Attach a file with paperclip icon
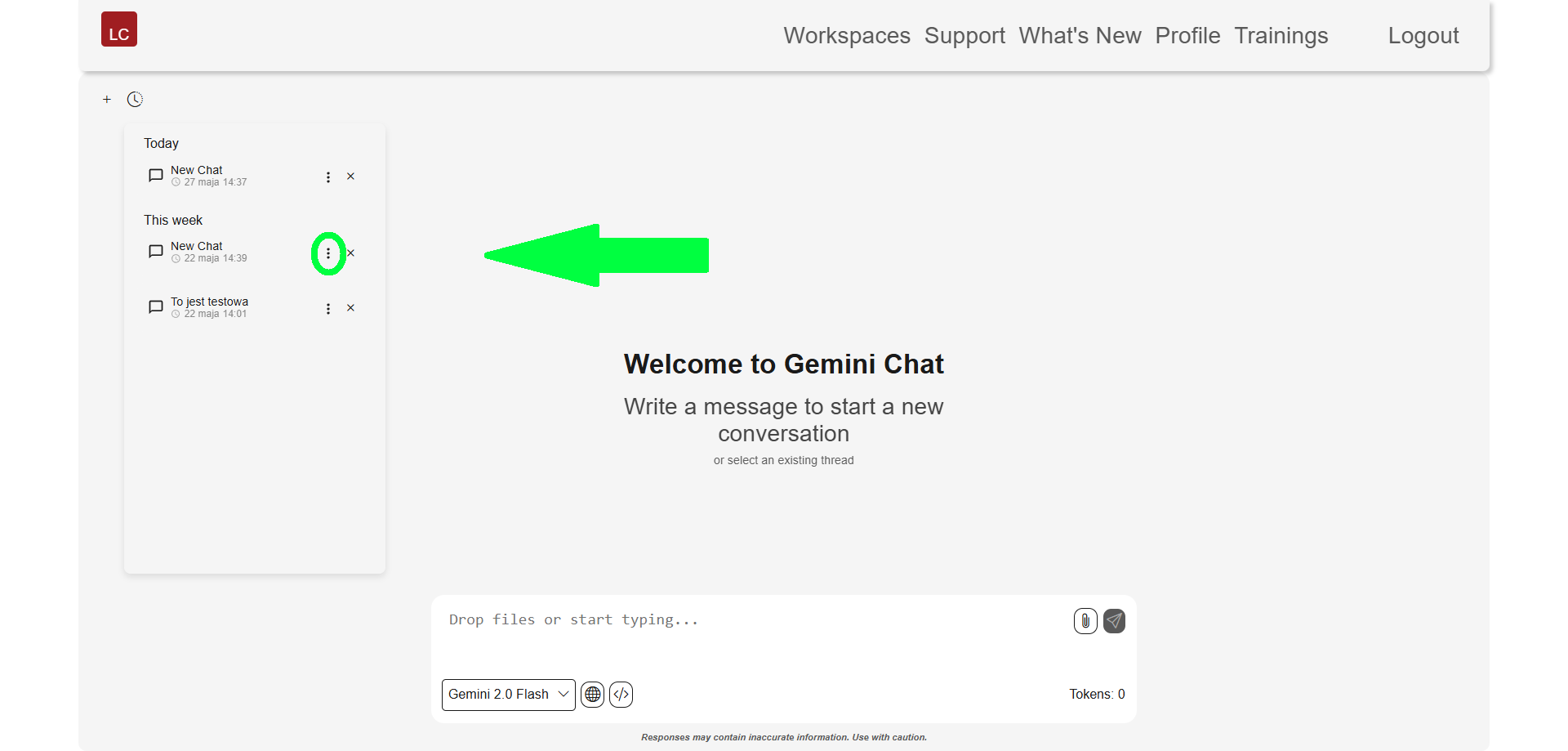Viewport: 1568px width, 751px height. pyautogui.click(x=1085, y=621)
